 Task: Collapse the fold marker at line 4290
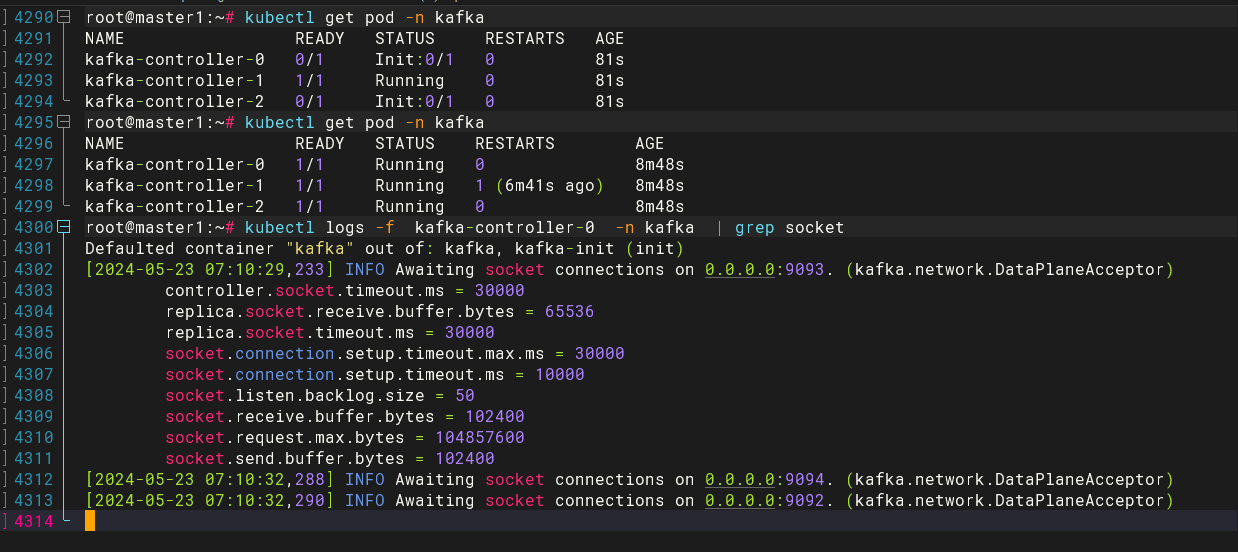click(x=65, y=18)
